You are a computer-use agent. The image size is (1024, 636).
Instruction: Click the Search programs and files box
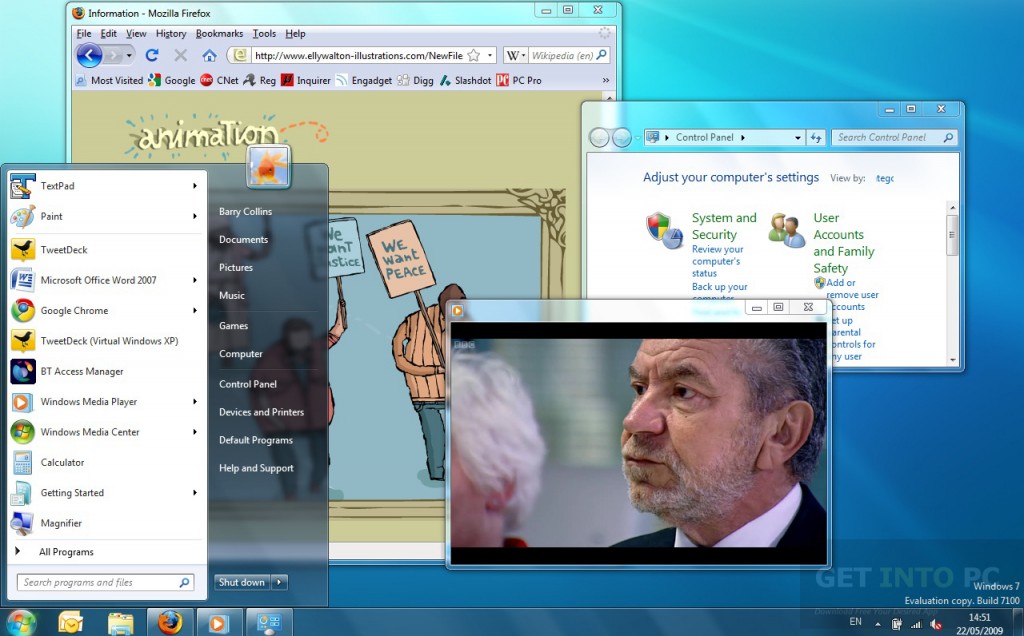(105, 582)
